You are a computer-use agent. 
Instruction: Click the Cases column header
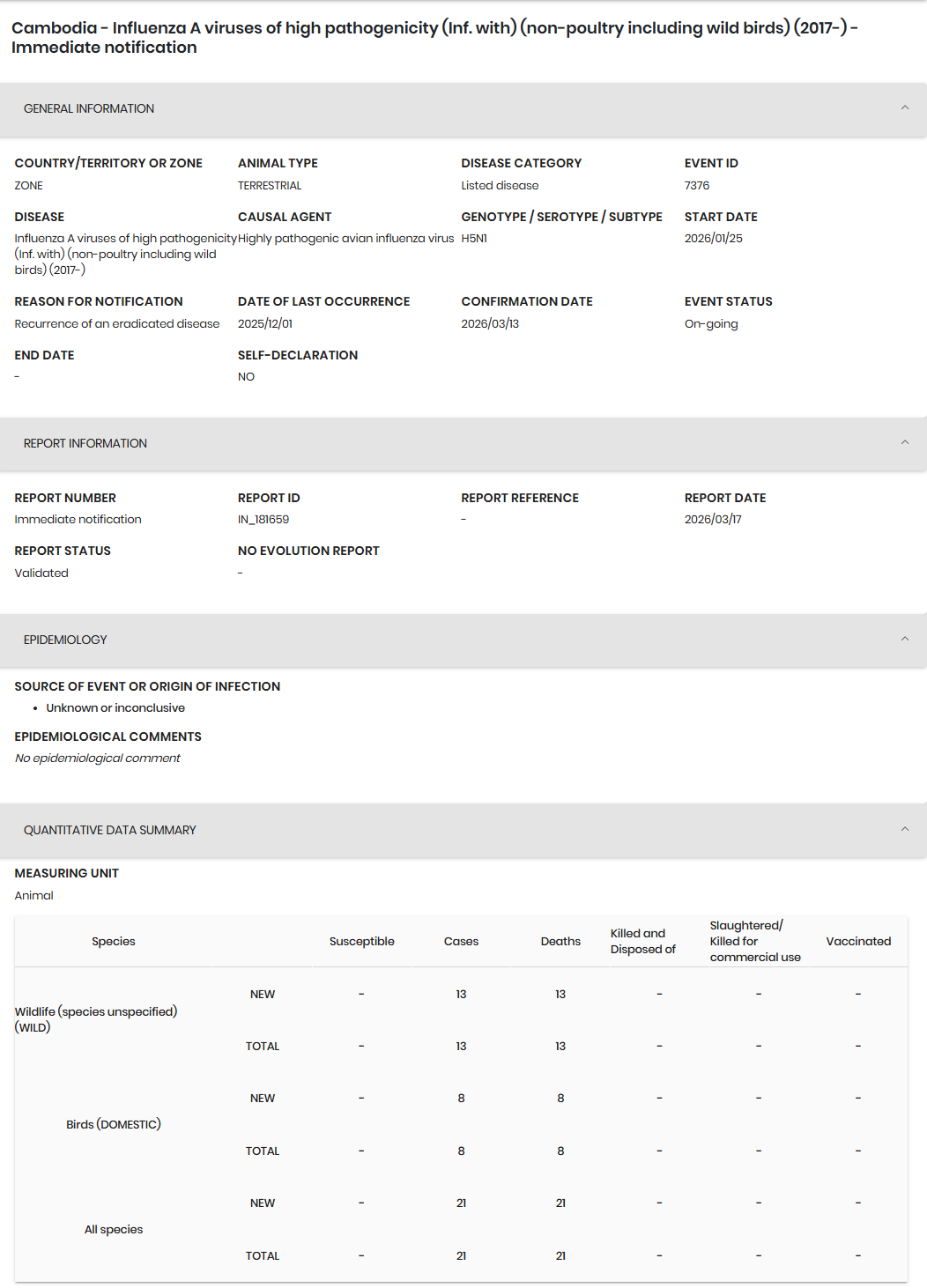(461, 941)
